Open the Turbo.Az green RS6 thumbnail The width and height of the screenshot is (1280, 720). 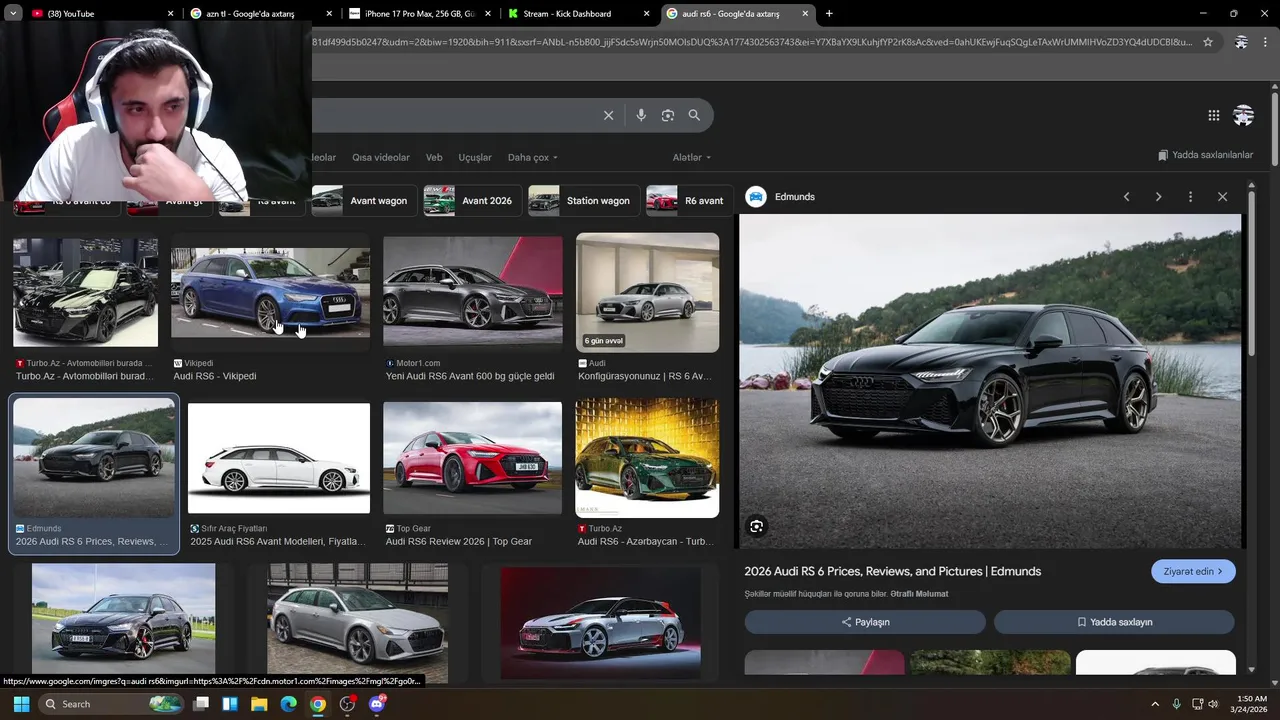pyautogui.click(x=647, y=458)
